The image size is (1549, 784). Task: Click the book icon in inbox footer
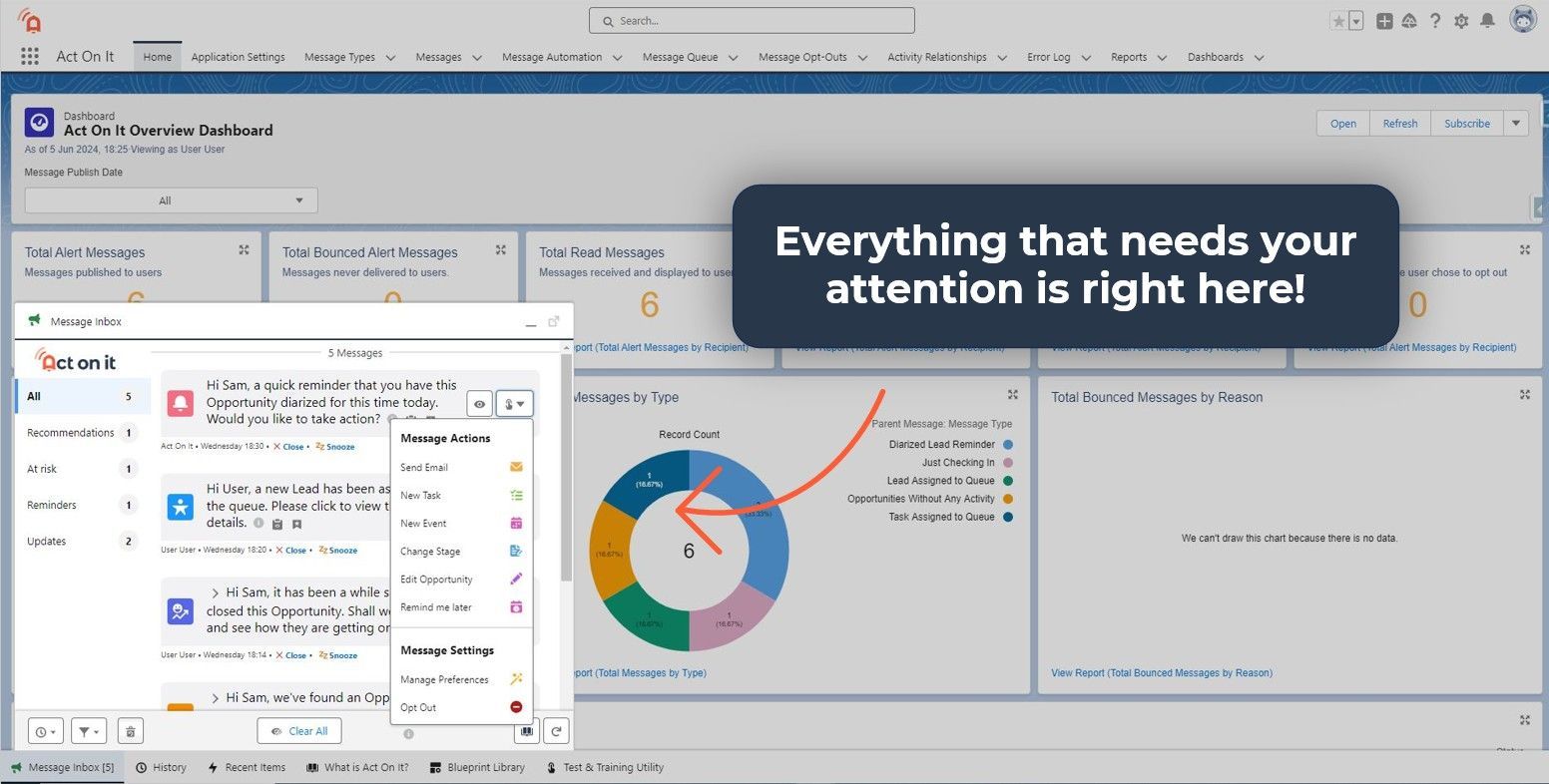(x=527, y=731)
